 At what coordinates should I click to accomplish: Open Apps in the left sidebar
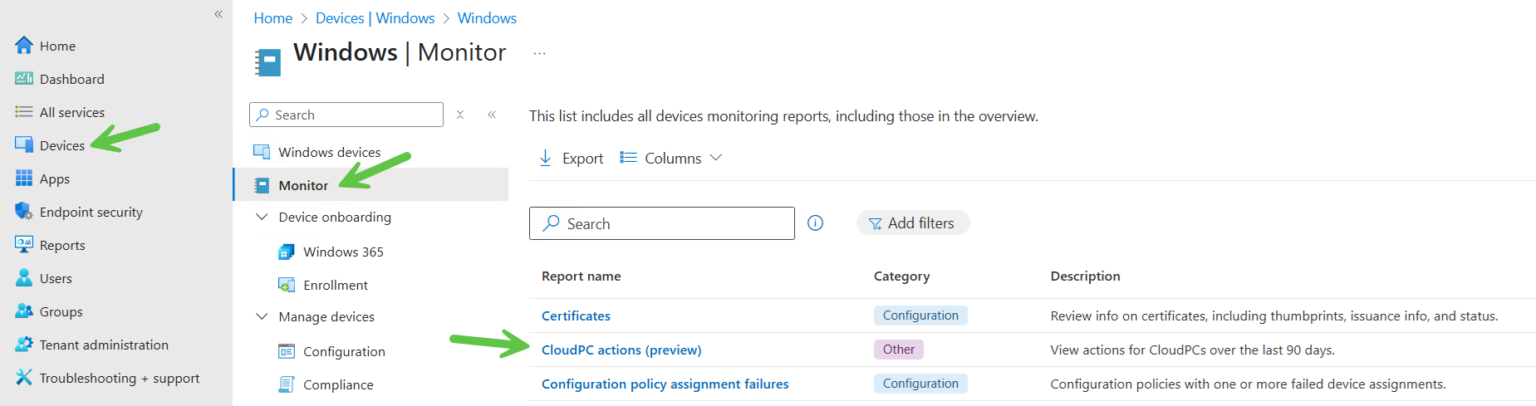54,179
